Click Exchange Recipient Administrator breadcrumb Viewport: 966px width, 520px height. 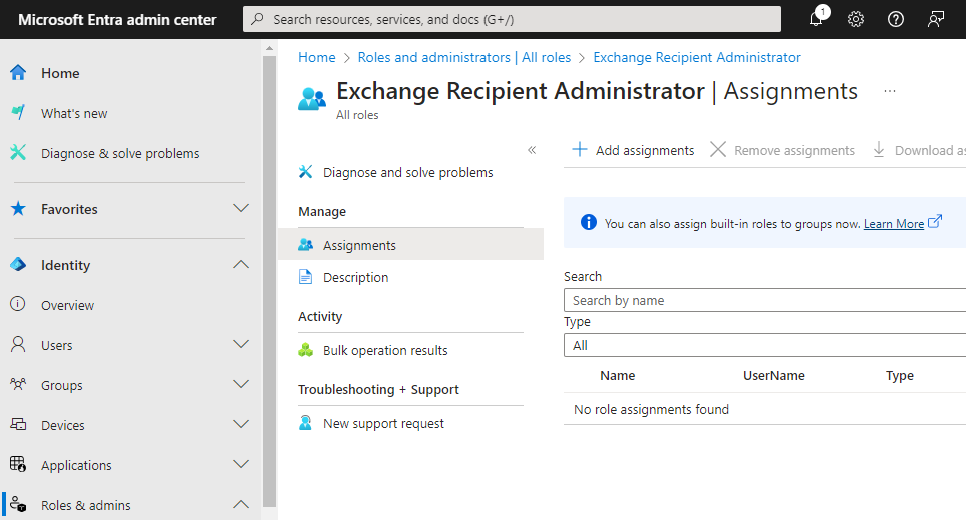click(697, 57)
